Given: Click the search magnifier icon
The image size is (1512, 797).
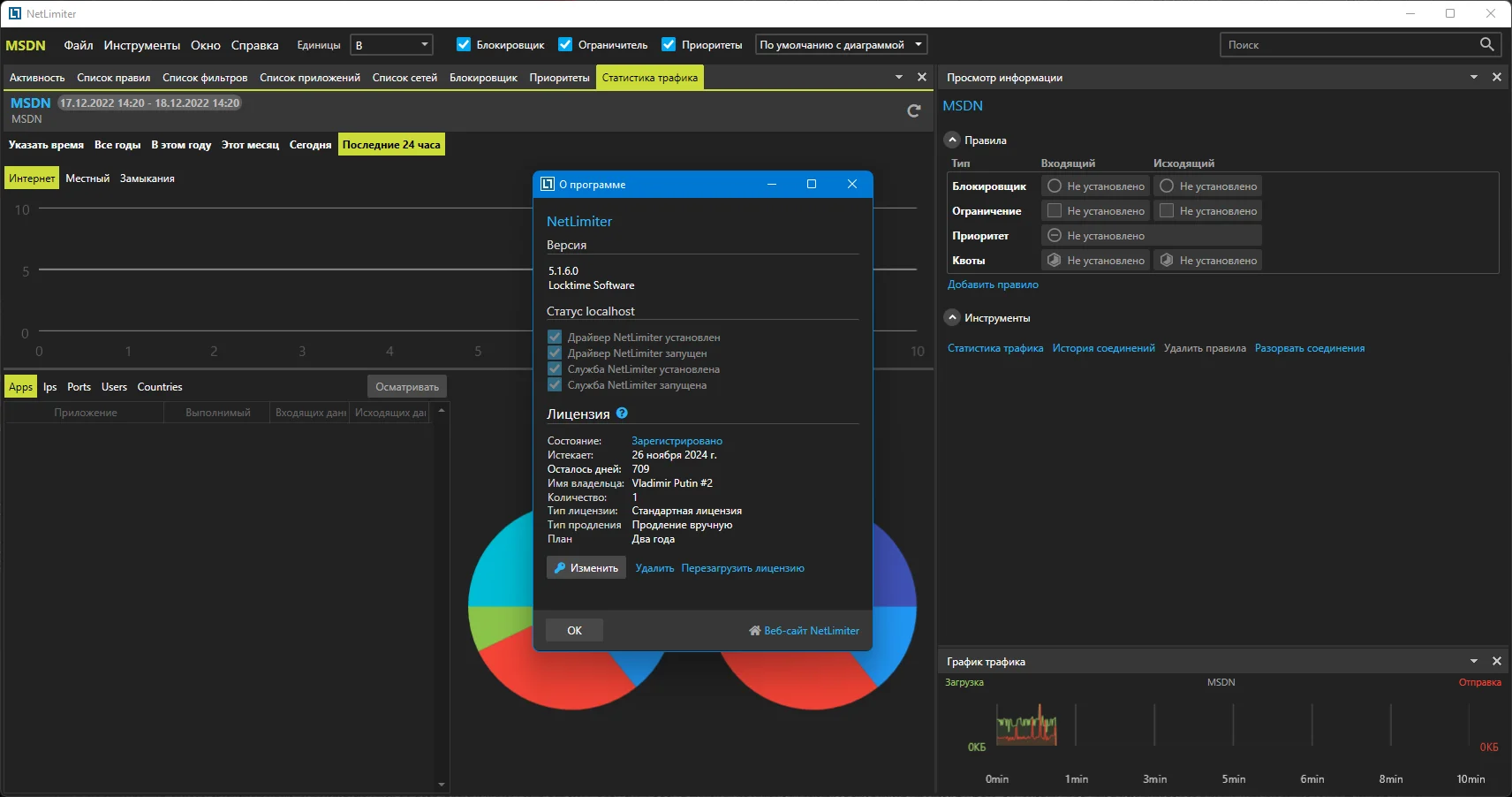Looking at the screenshot, I should [1486, 44].
